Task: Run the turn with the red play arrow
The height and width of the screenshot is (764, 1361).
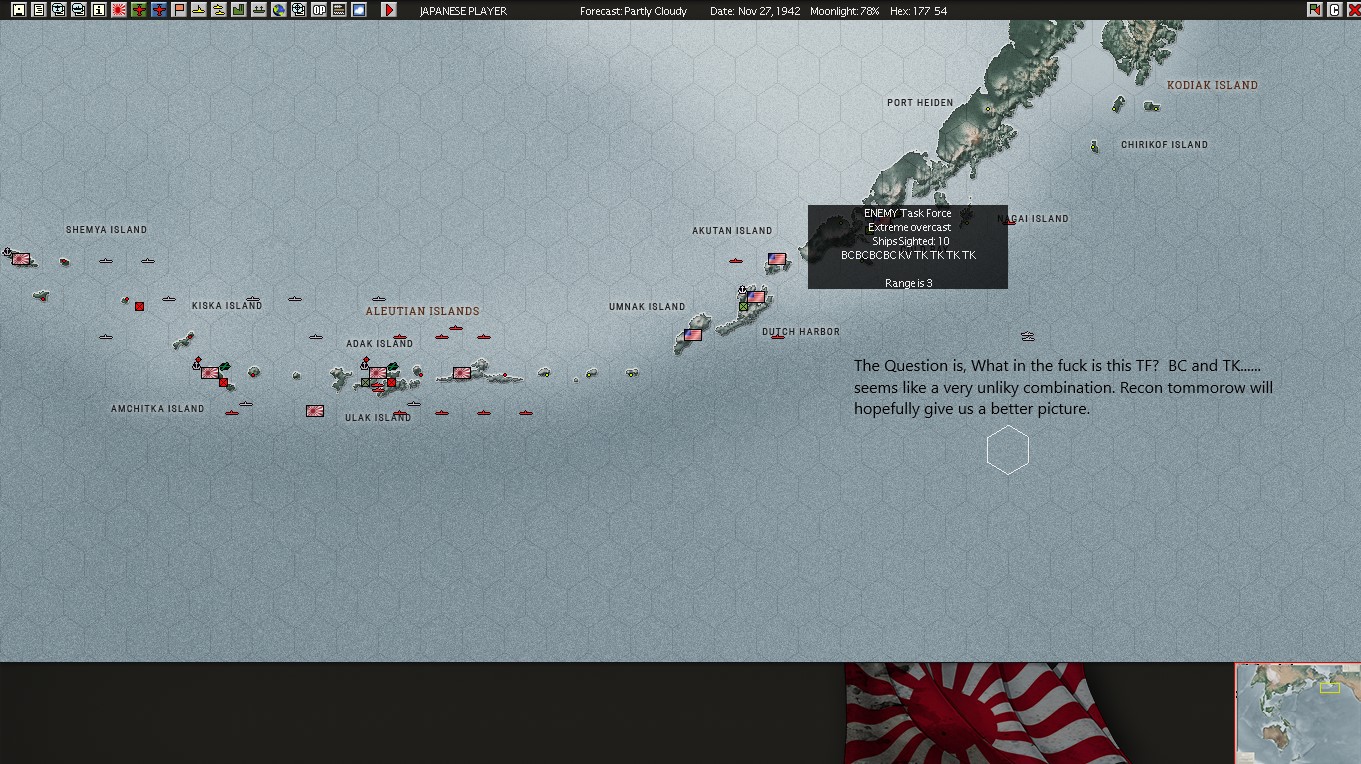Action: pyautogui.click(x=389, y=11)
